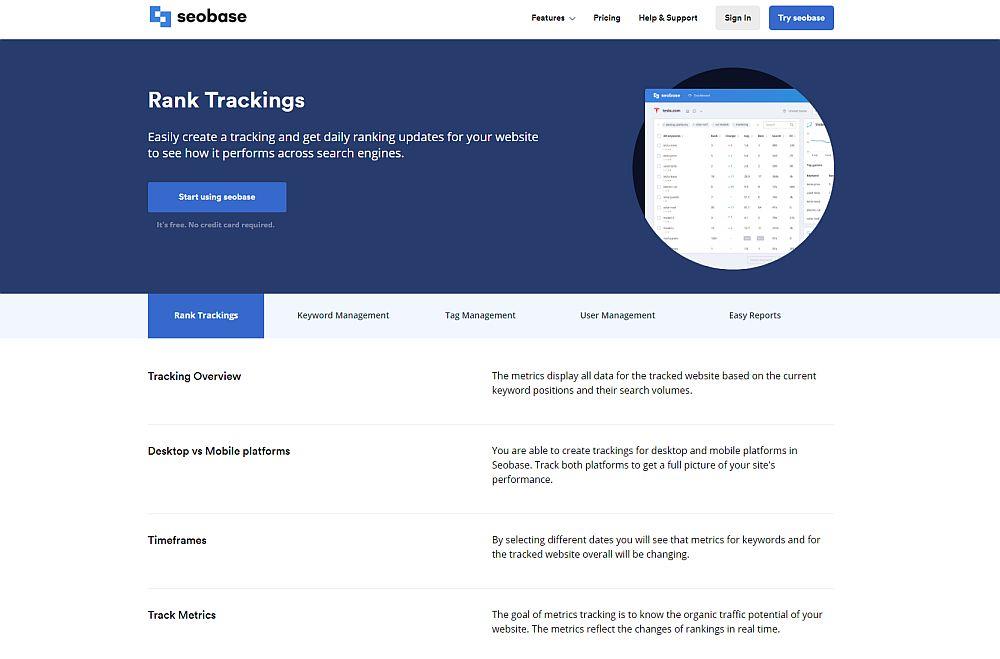This screenshot has height=659, width=1000.
Task: Click the Start using seobase button
Action: 217,197
